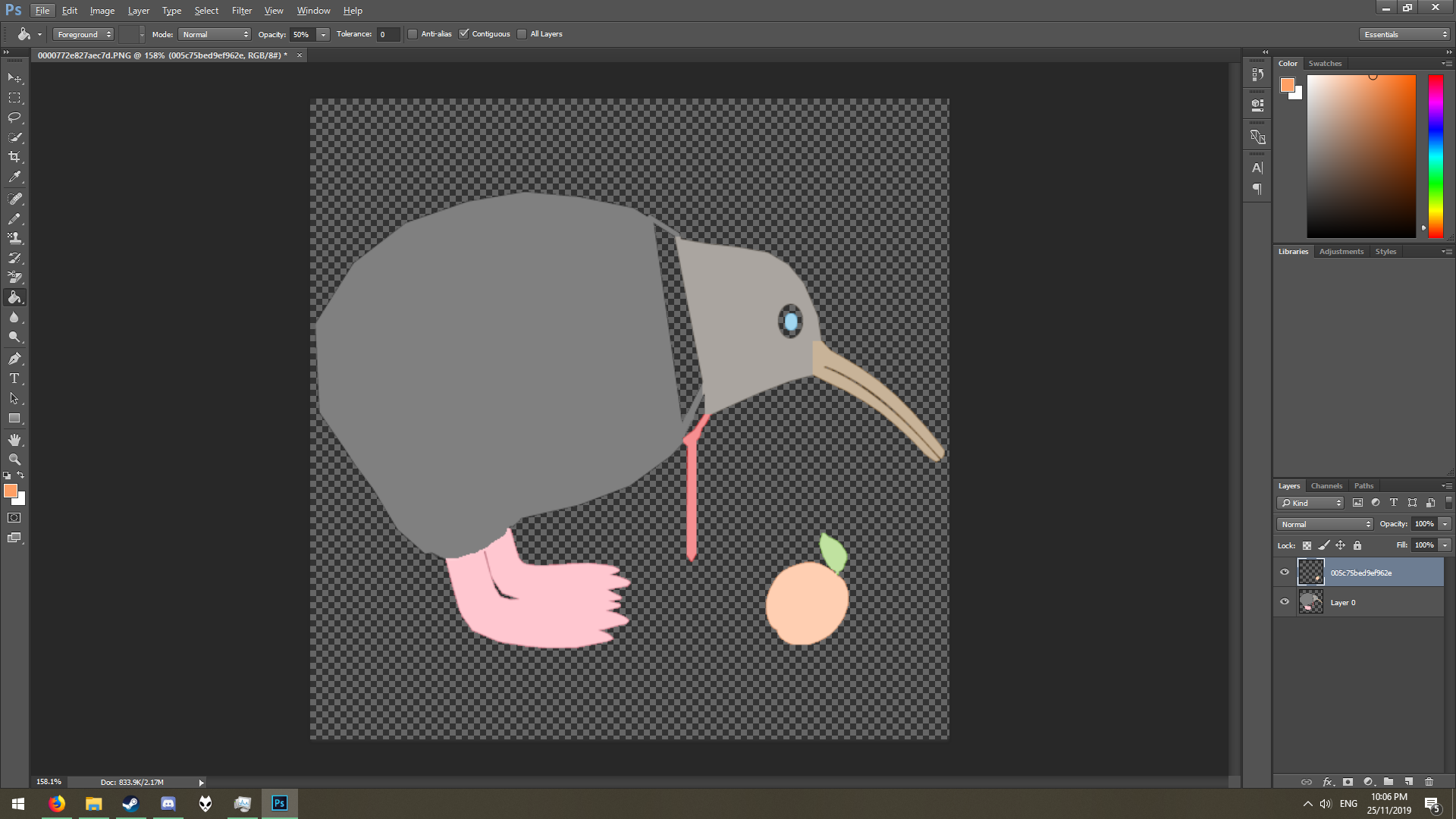Switch to the Swatches tab
1456x819 pixels.
(1325, 64)
